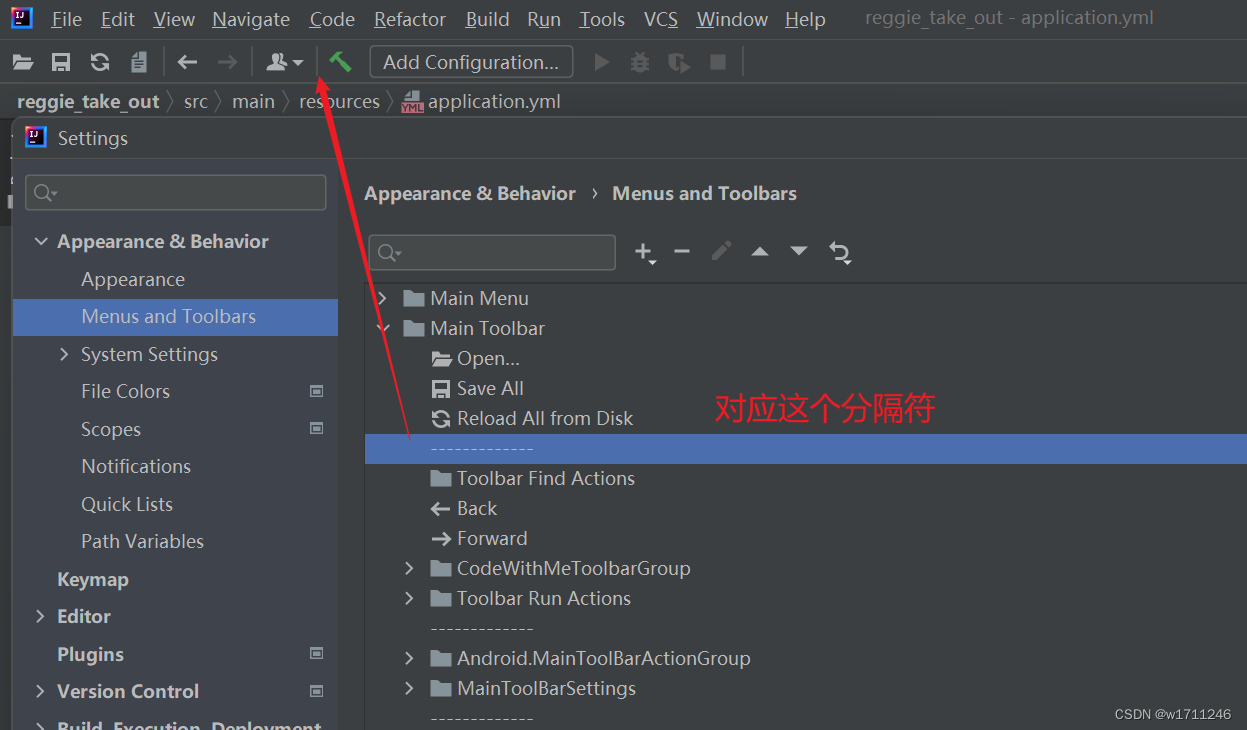The image size is (1247, 730).
Task: Expand Main Menu tree node
Action: (382, 298)
